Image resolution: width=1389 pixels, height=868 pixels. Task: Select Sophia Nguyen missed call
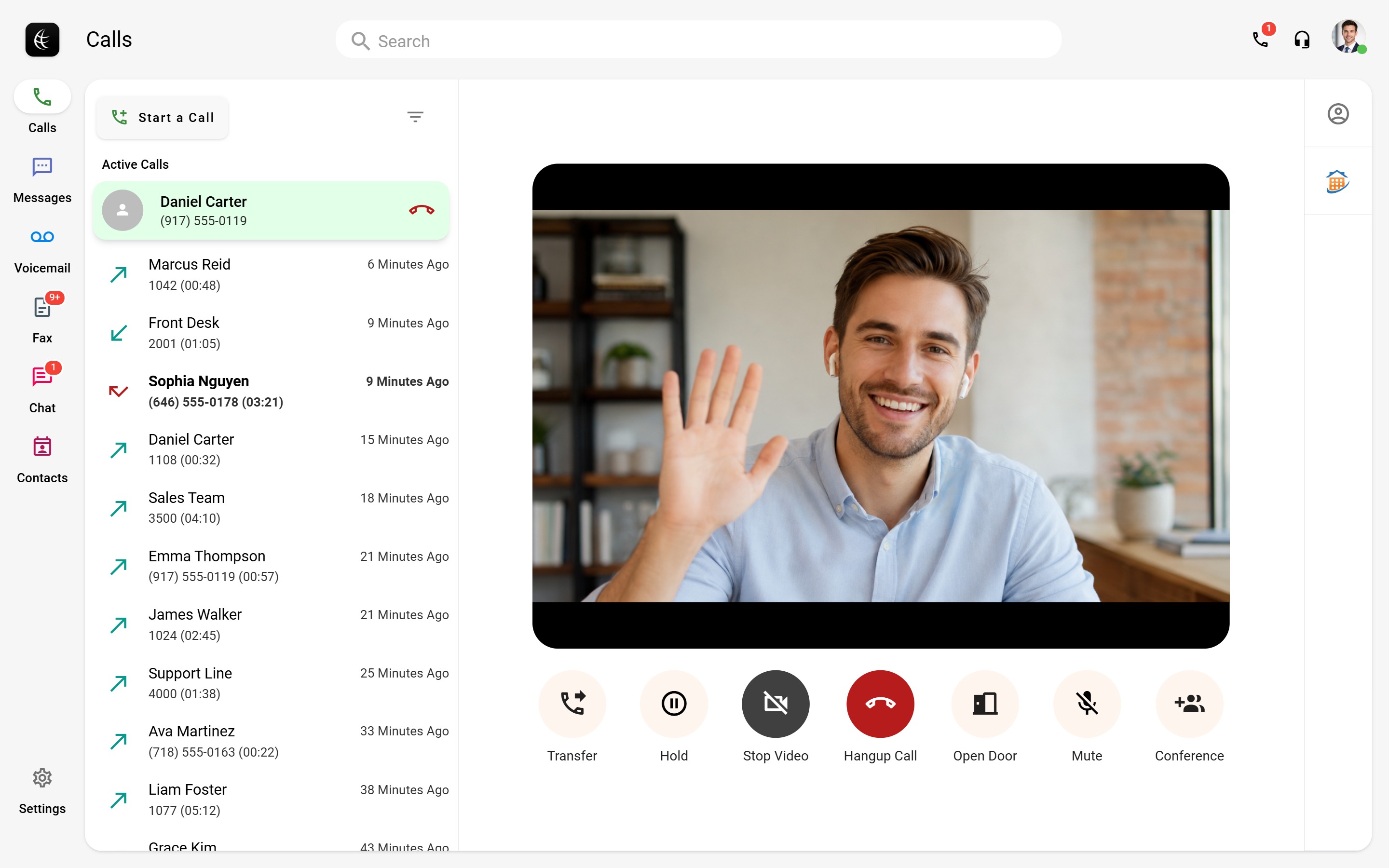(x=271, y=392)
